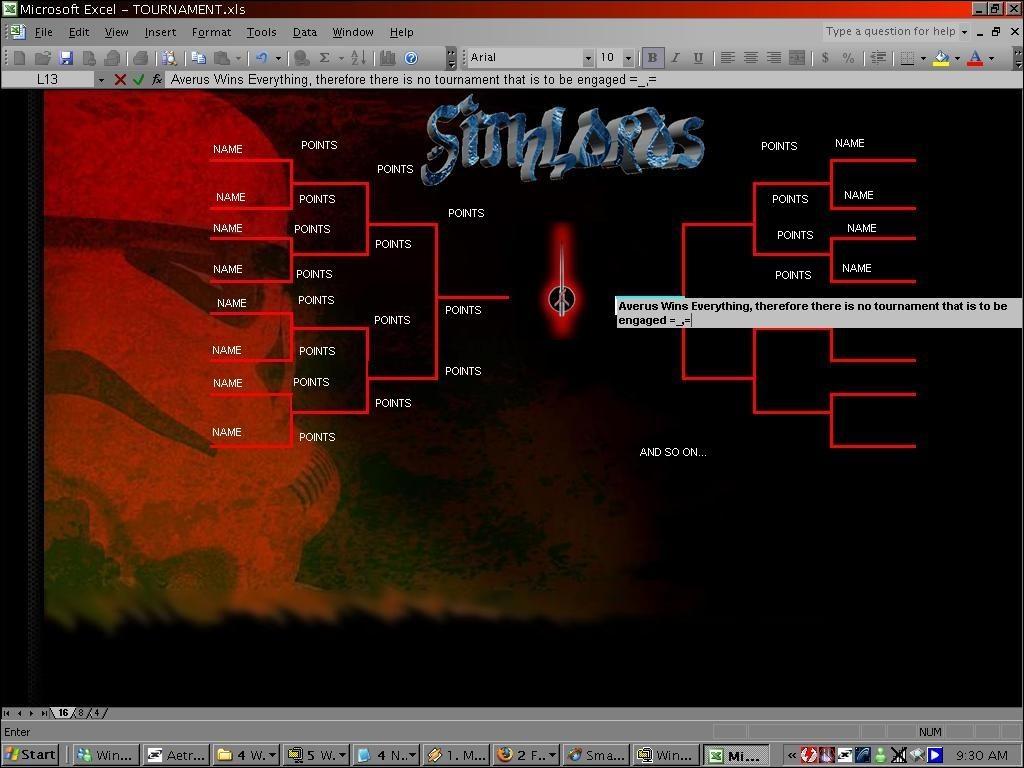Open the Format menu
Screen dimensions: 1024x768
pos(211,32)
